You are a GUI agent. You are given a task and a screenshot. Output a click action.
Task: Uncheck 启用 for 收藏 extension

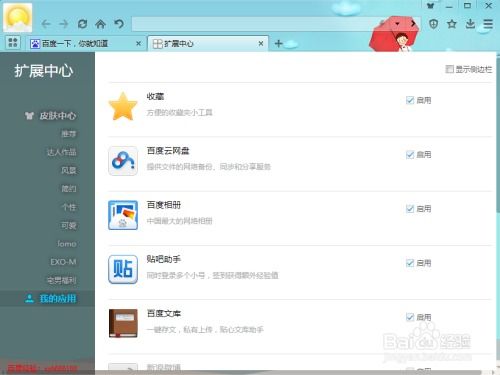pos(410,100)
